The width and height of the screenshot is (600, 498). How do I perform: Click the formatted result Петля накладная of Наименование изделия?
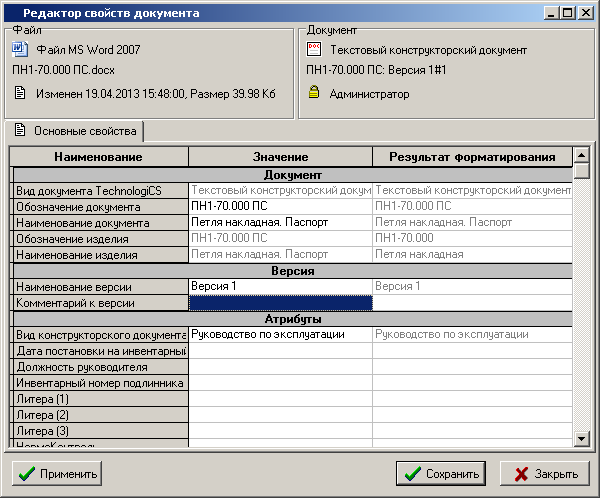coord(473,254)
